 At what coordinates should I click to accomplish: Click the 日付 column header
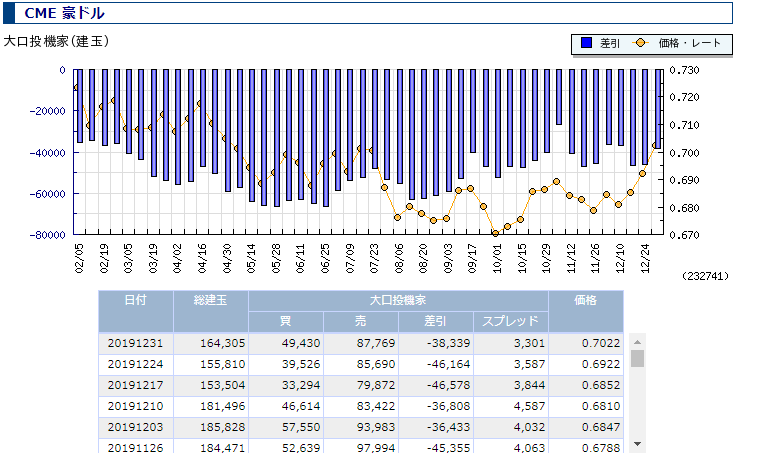(136, 311)
